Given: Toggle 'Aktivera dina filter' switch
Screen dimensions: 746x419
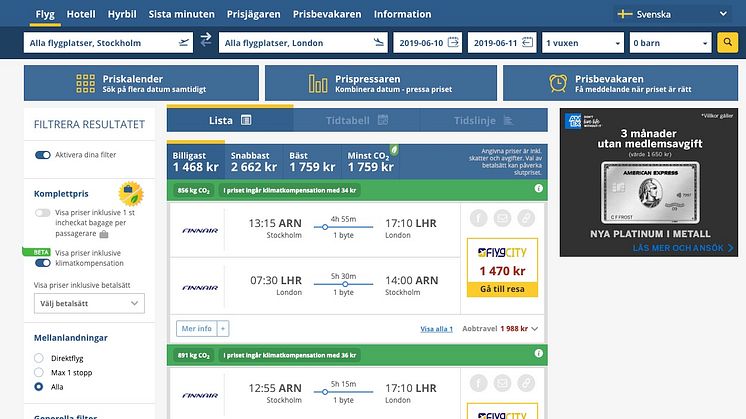Looking at the screenshot, I should tap(43, 155).
